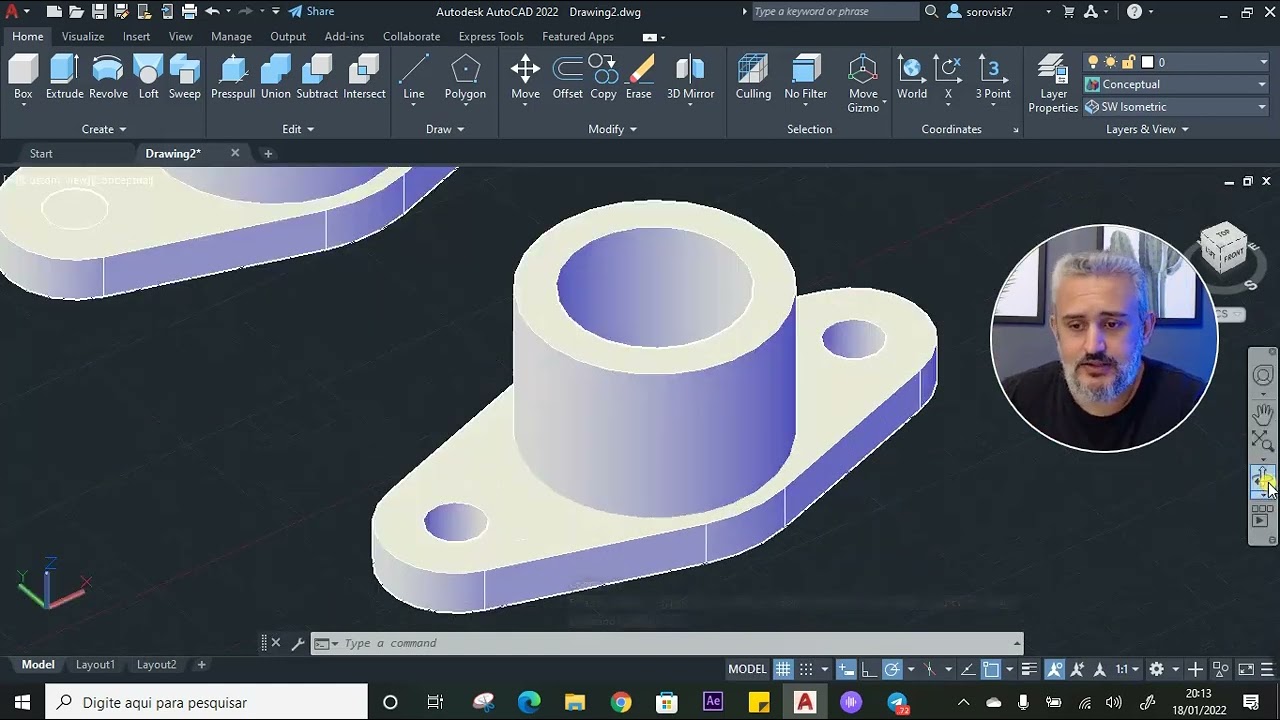Screen dimensions: 1280x720
Task: Click the X axis rotate UCS tool
Action: click(948, 78)
